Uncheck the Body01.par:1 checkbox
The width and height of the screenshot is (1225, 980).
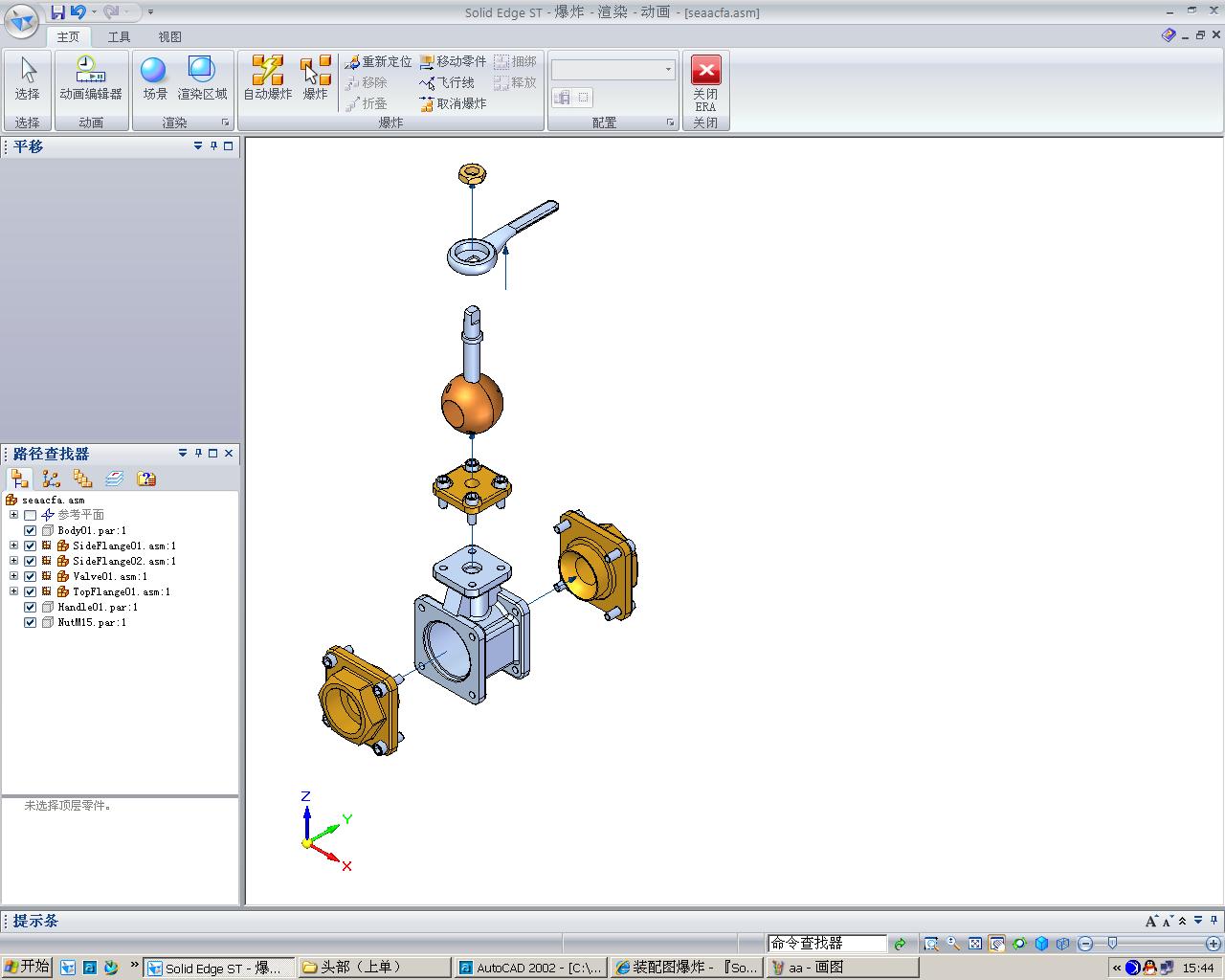pyautogui.click(x=30, y=530)
